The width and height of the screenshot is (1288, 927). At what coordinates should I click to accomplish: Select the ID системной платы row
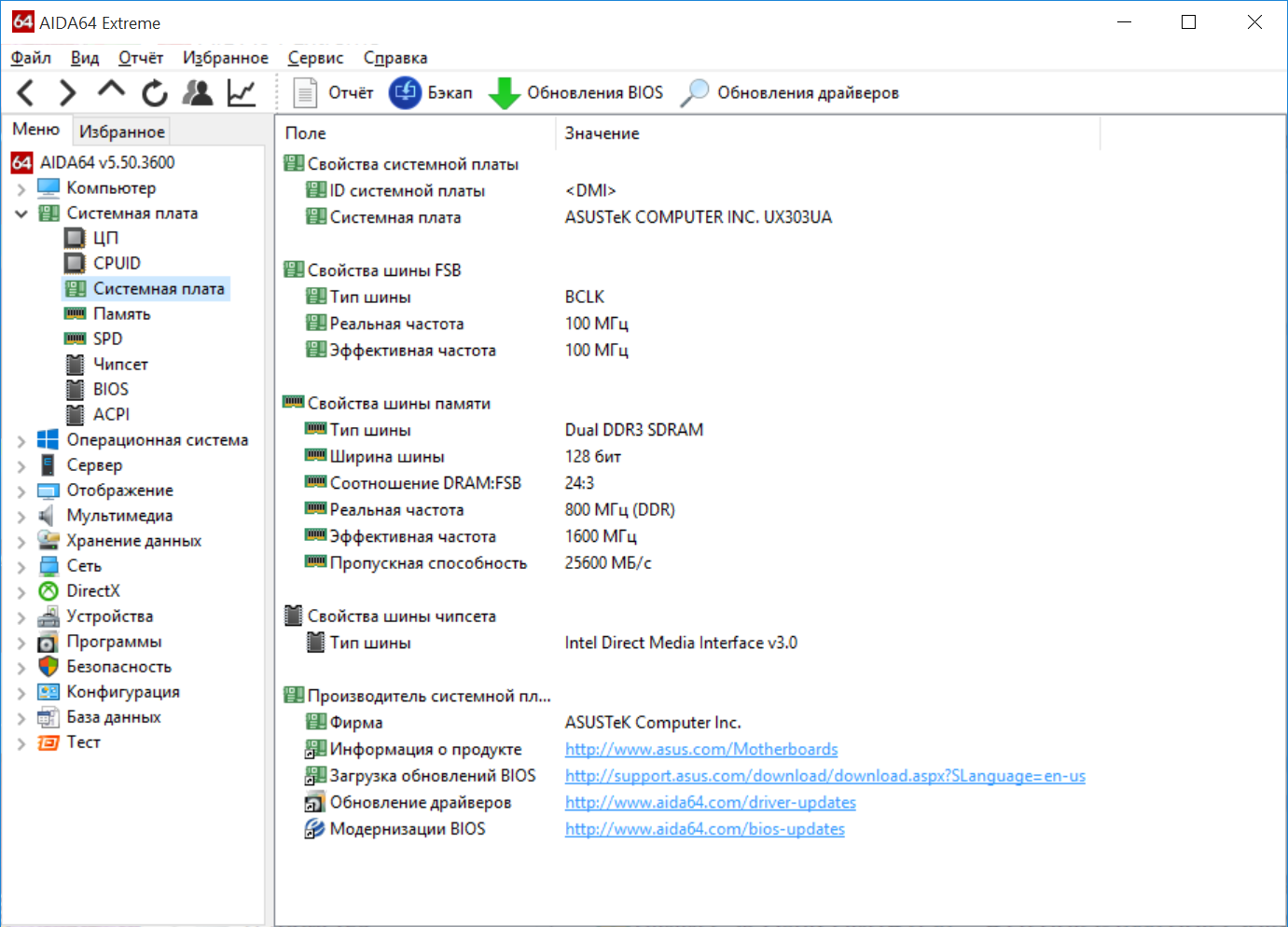click(690, 190)
